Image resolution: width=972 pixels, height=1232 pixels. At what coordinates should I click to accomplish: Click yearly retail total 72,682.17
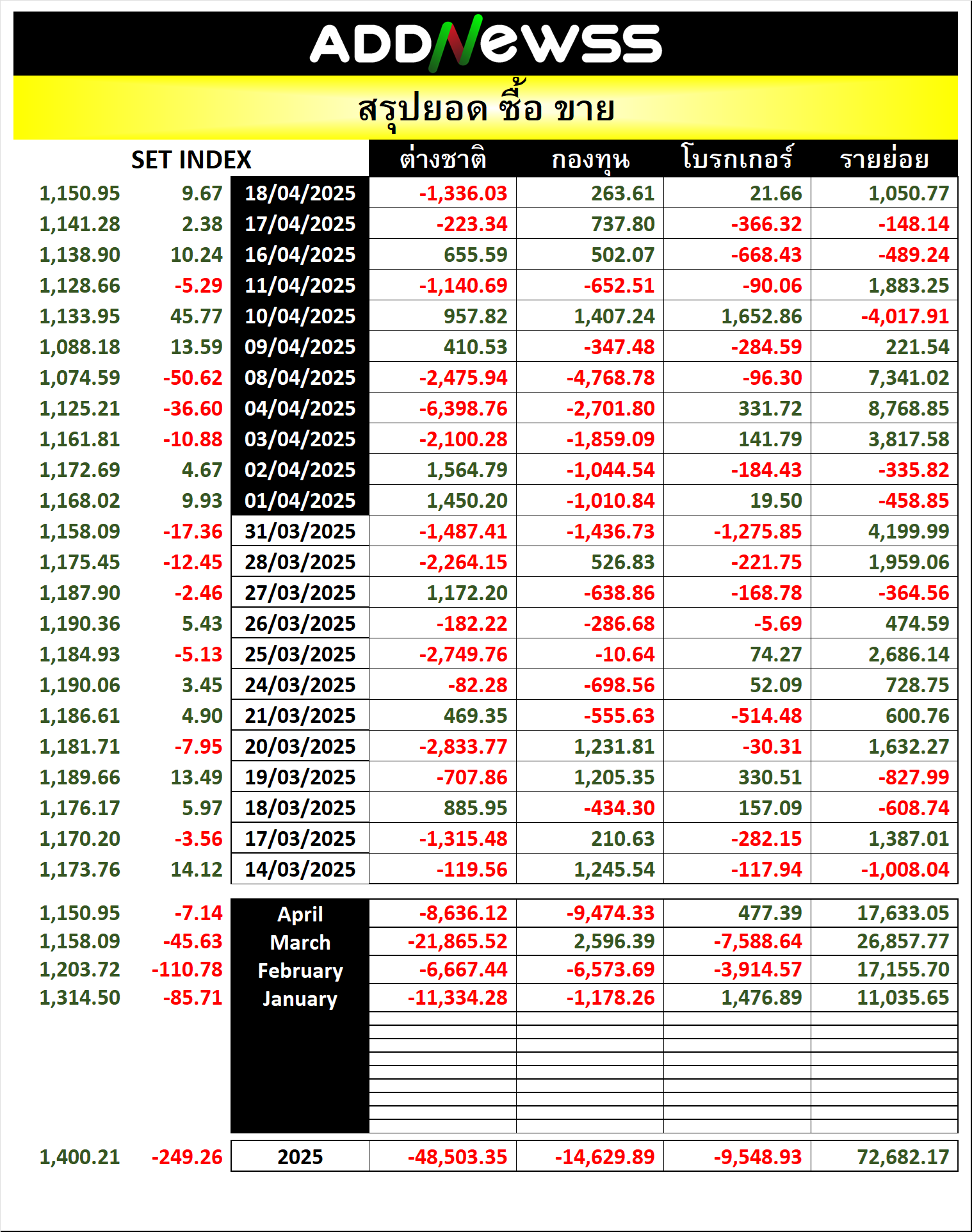pos(903,1156)
